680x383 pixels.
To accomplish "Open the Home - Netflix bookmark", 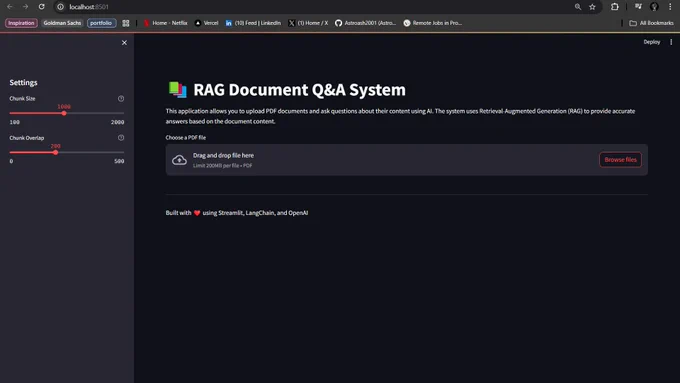I will 165,23.
